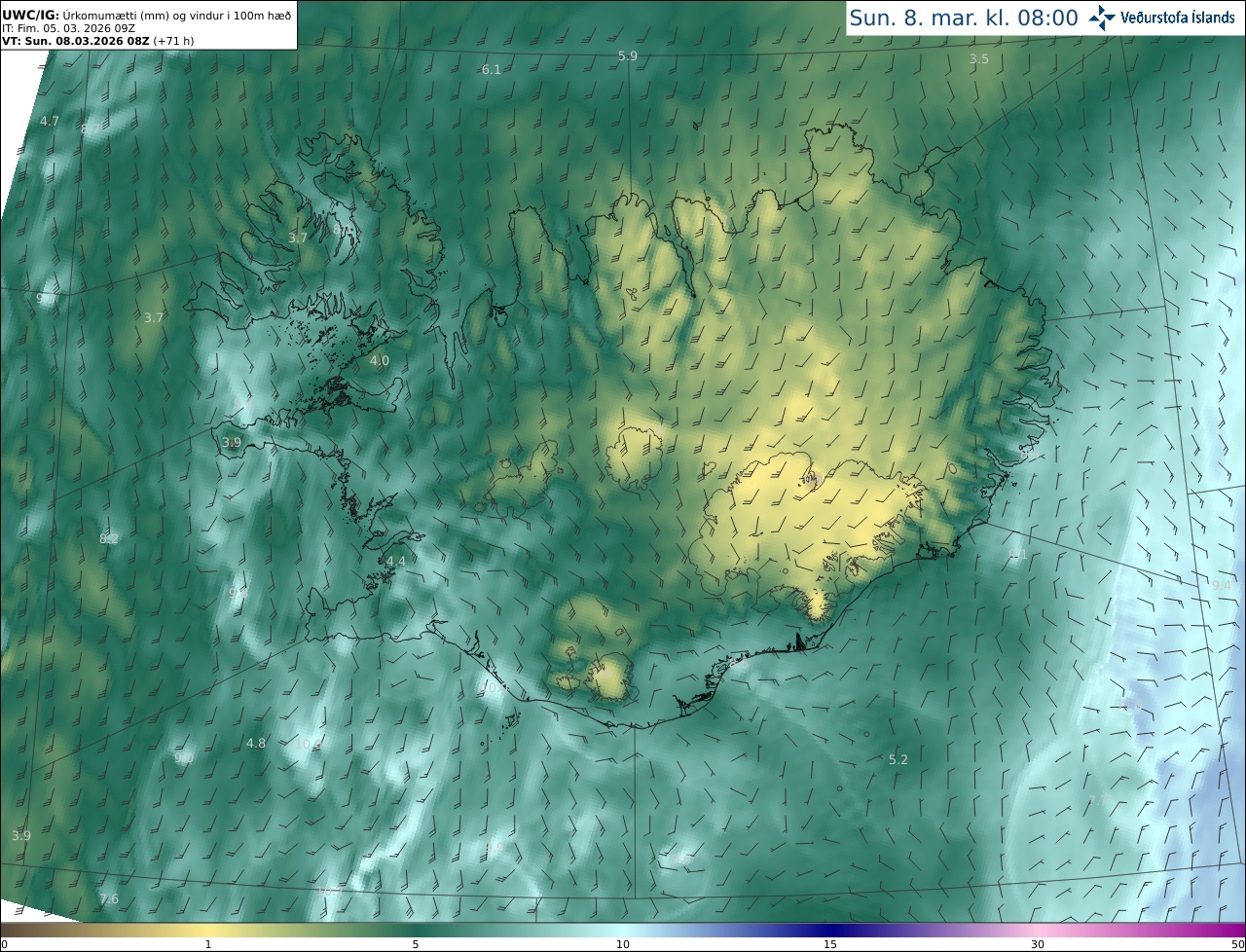
Task: Click the 6.1 value label on map
Action: (492, 69)
